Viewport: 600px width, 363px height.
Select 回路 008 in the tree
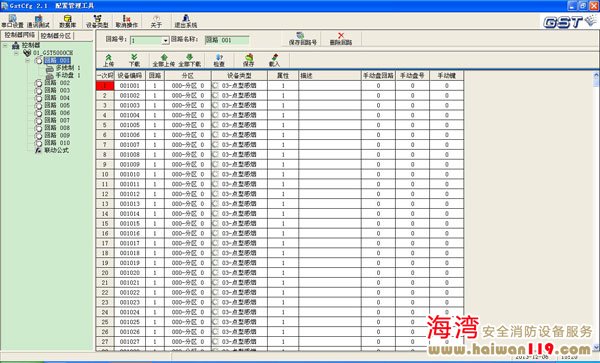(57, 128)
